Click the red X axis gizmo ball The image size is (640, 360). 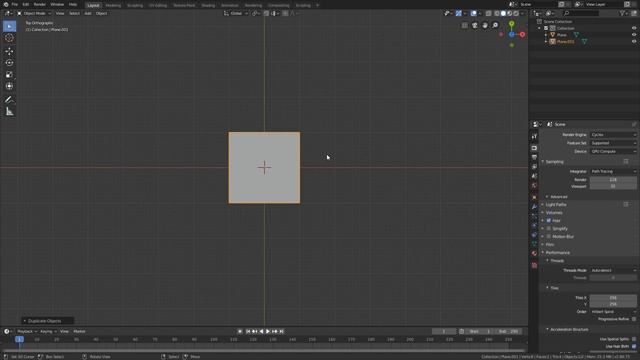pos(522,35)
